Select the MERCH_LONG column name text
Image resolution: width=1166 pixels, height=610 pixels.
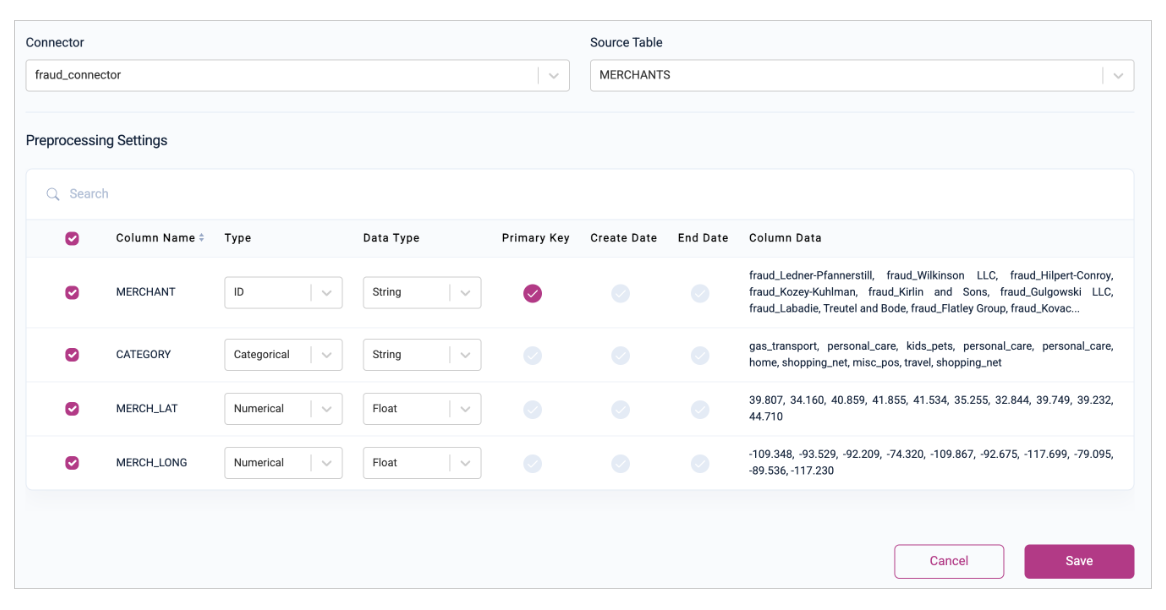pos(152,463)
